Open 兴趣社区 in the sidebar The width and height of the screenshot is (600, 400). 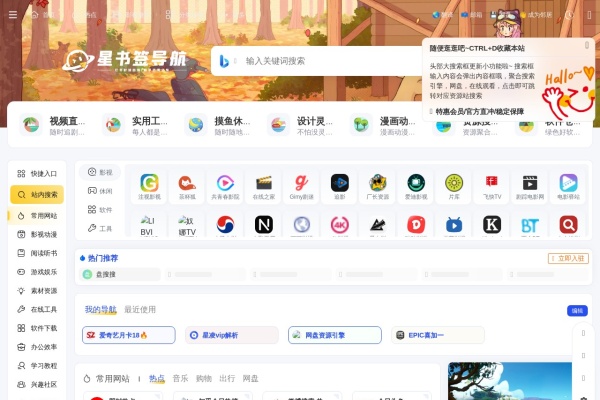point(37,384)
